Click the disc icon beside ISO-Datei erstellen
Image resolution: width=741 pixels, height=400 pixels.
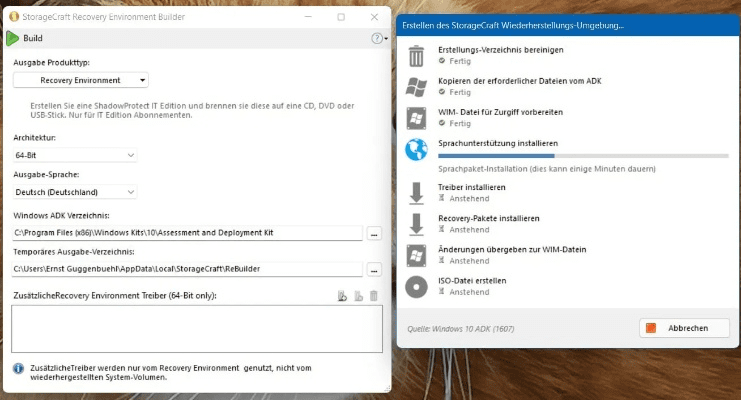tap(416, 286)
